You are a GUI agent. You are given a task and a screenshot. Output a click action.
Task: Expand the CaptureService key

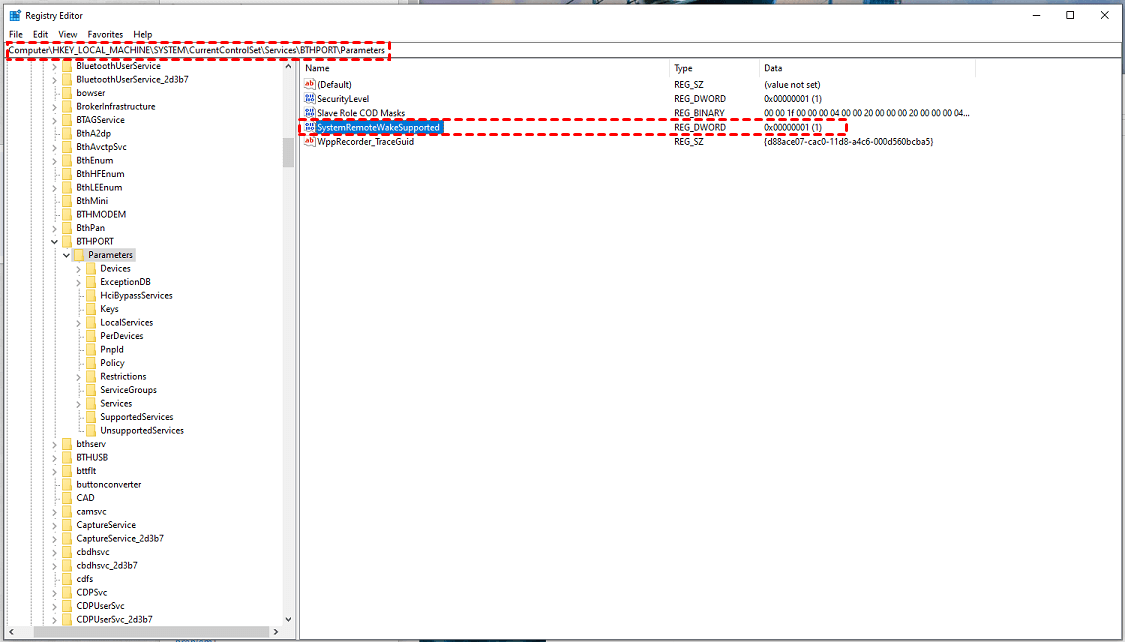point(54,525)
